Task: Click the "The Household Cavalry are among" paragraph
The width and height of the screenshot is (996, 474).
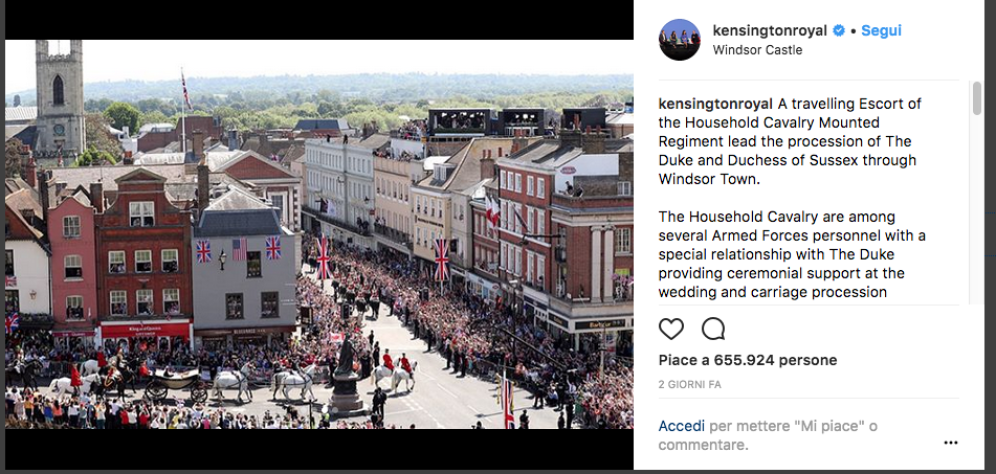Action: pos(792,255)
